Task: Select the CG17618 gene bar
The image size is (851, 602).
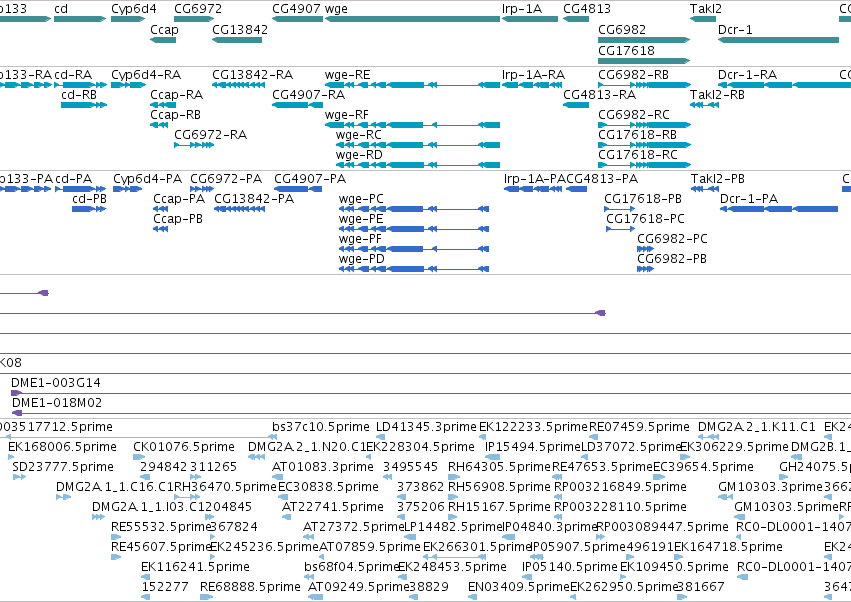Action: 644,61
